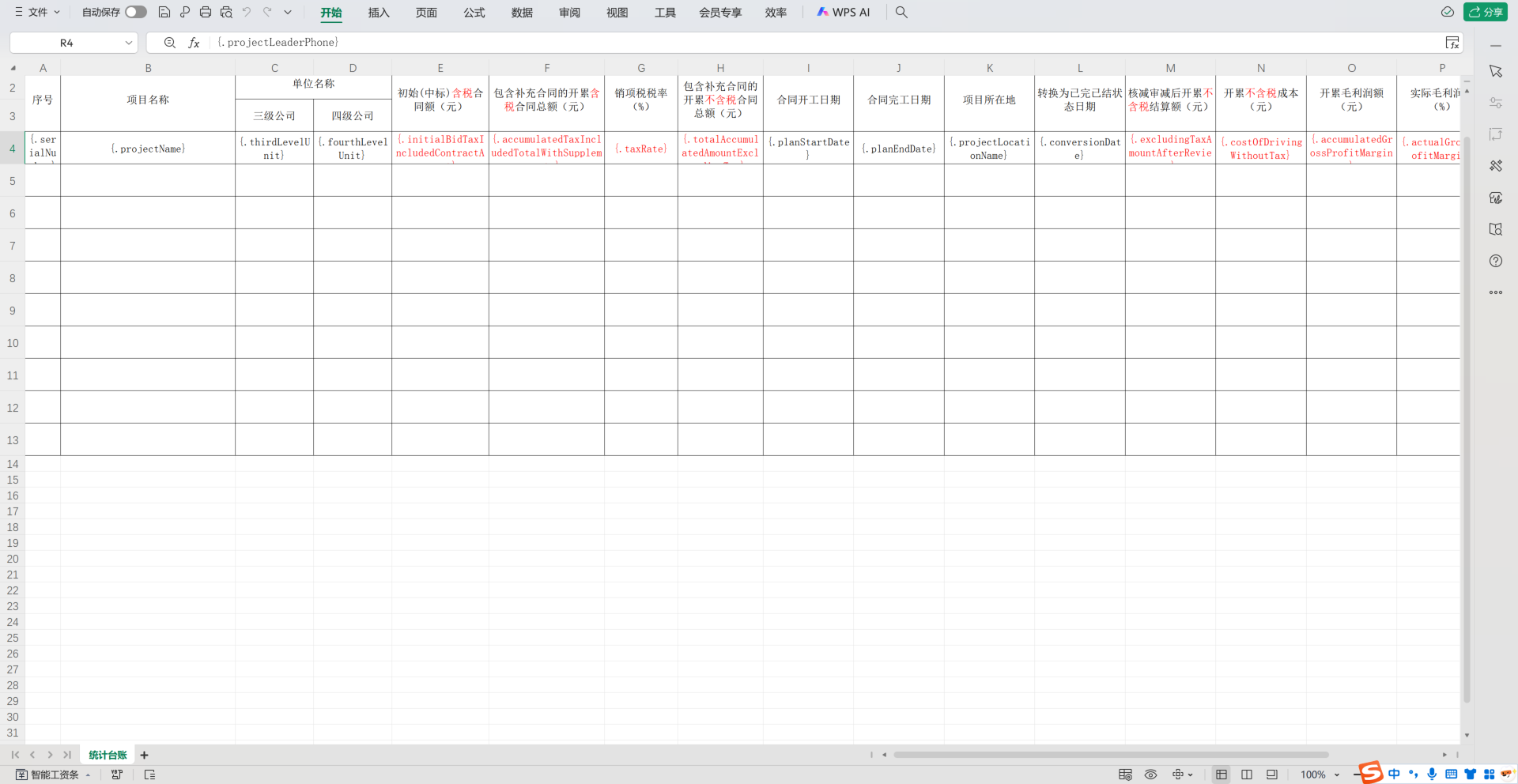Screen dimensions: 1518x784
Task: Go to next sheet navigation arrow
Action: coord(50,755)
